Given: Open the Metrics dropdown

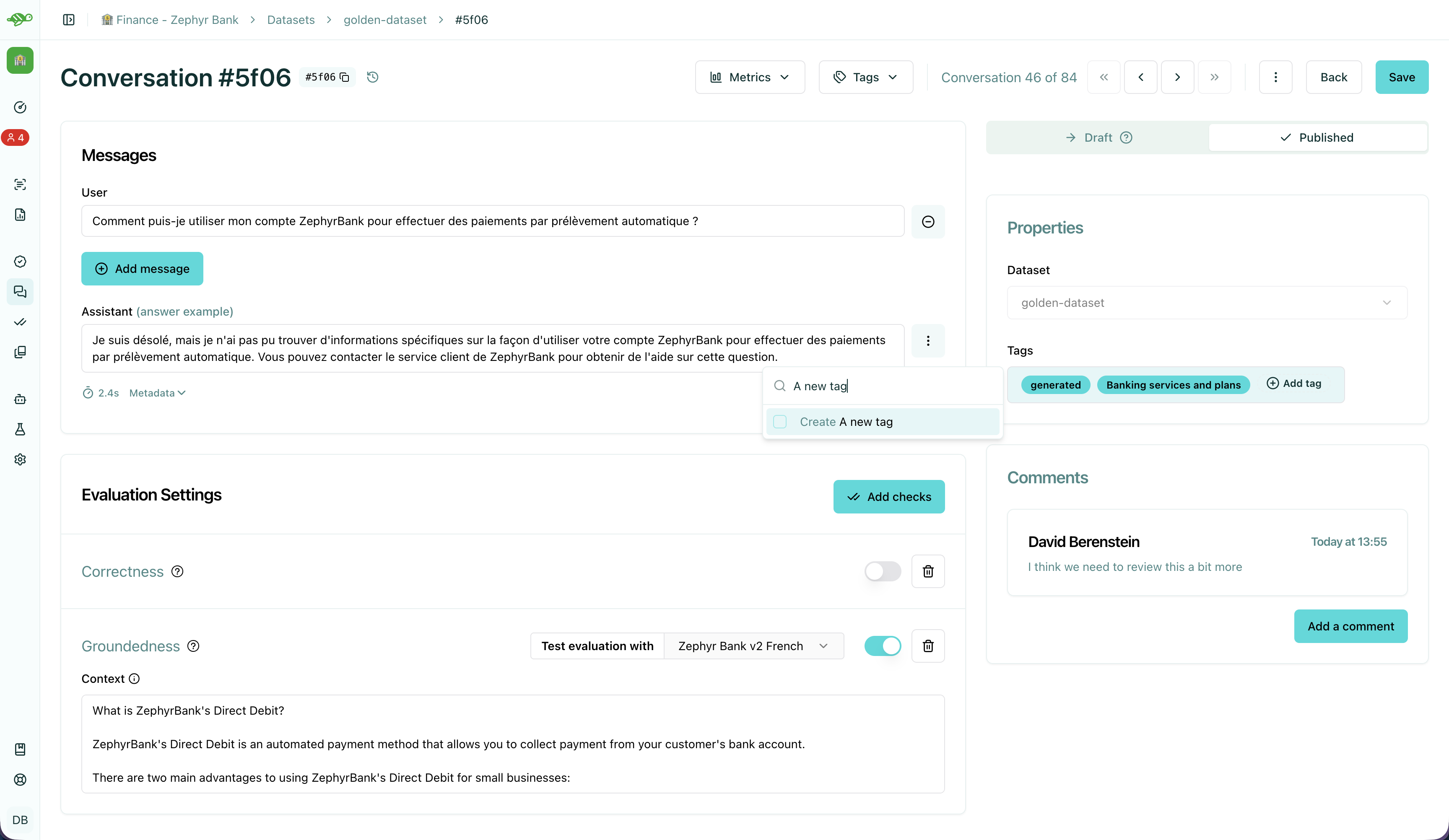Looking at the screenshot, I should click(750, 77).
